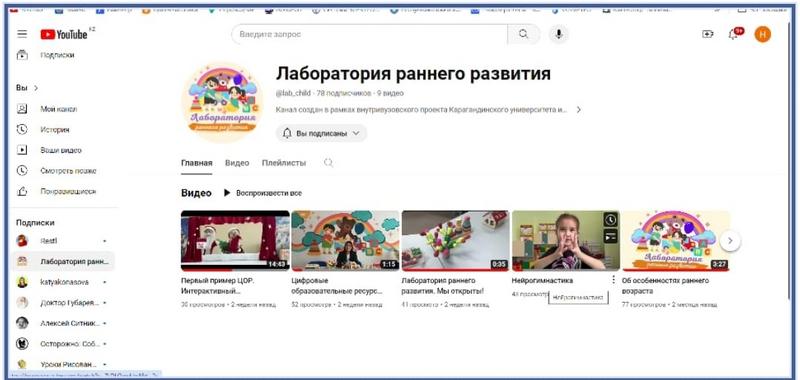Click the 78 подписчиков text

pyautogui.click(x=344, y=93)
